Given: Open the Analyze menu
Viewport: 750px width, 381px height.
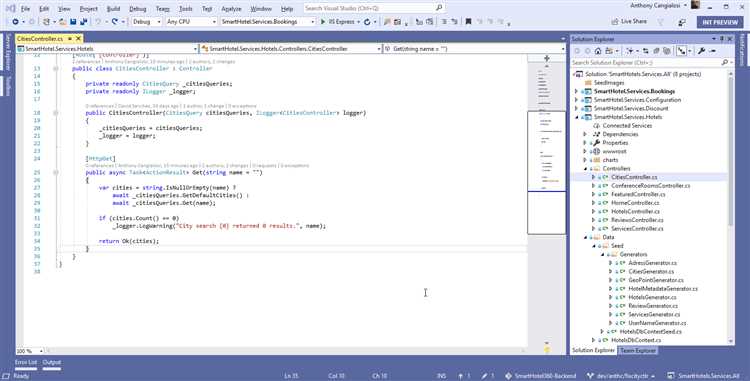Looking at the screenshot, I should [x=232, y=9].
